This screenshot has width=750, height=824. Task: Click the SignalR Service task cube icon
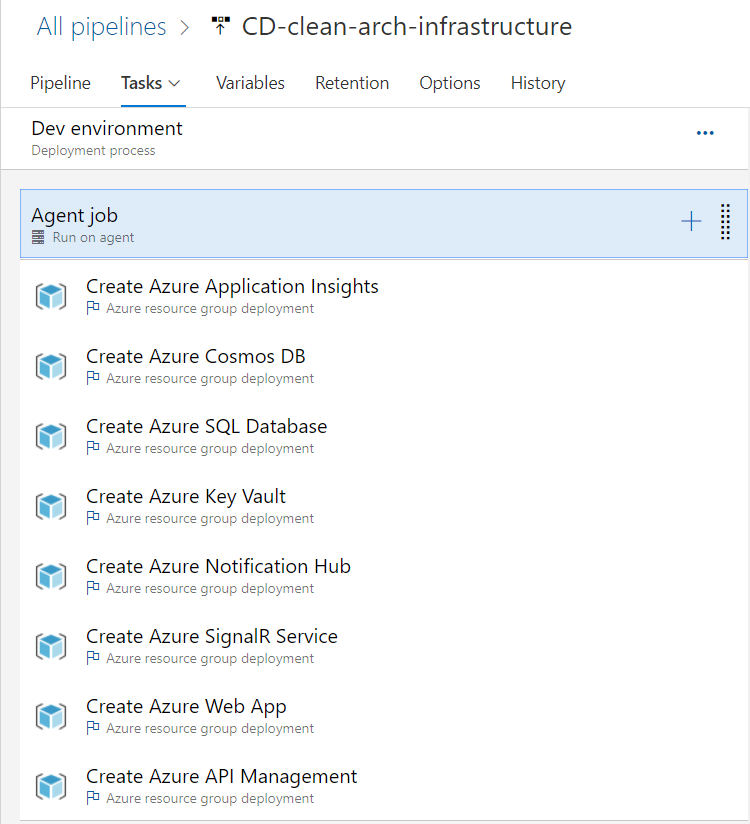(51, 646)
